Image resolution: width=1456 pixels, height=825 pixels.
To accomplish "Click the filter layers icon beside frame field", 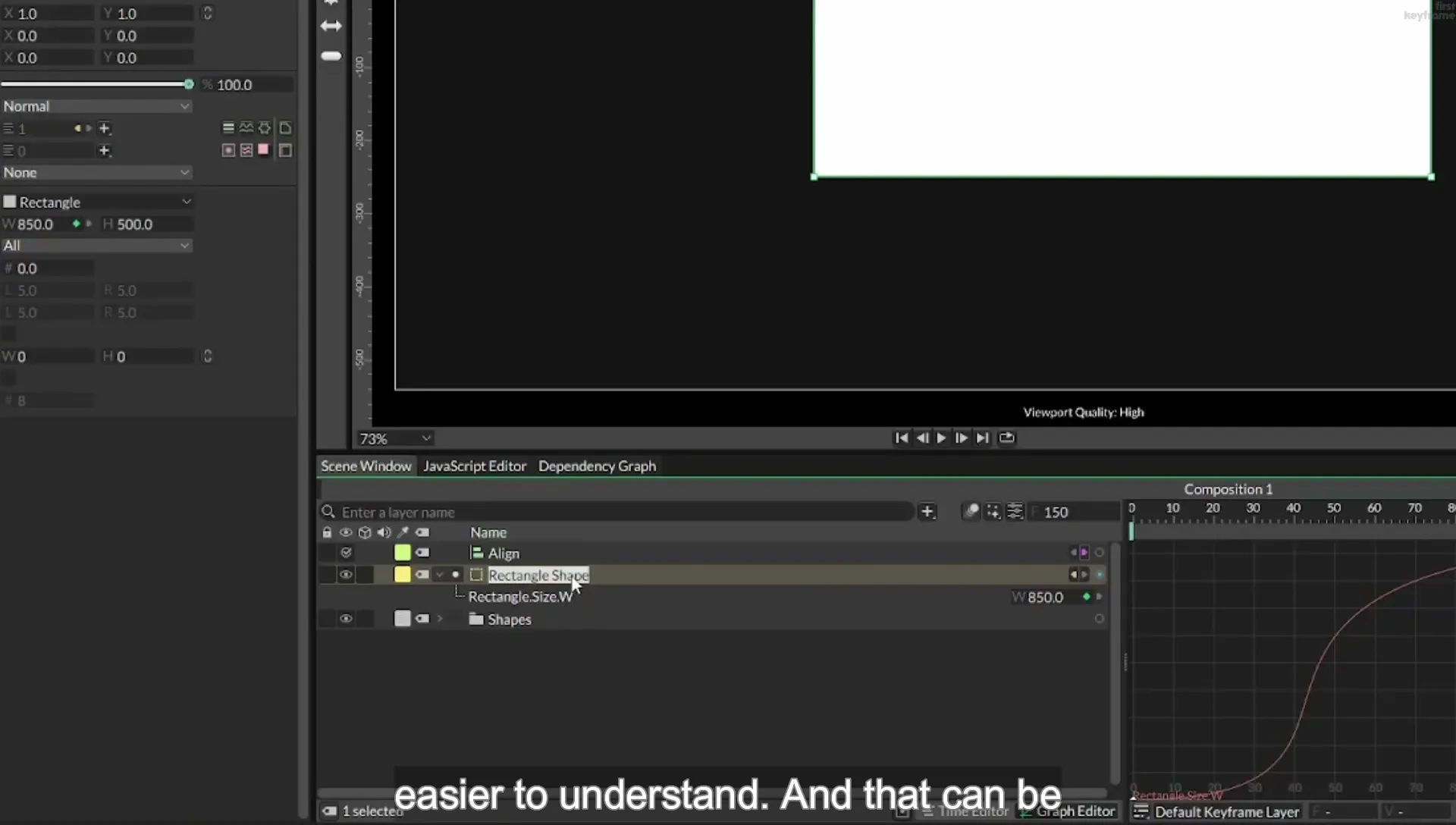I will click(1015, 512).
